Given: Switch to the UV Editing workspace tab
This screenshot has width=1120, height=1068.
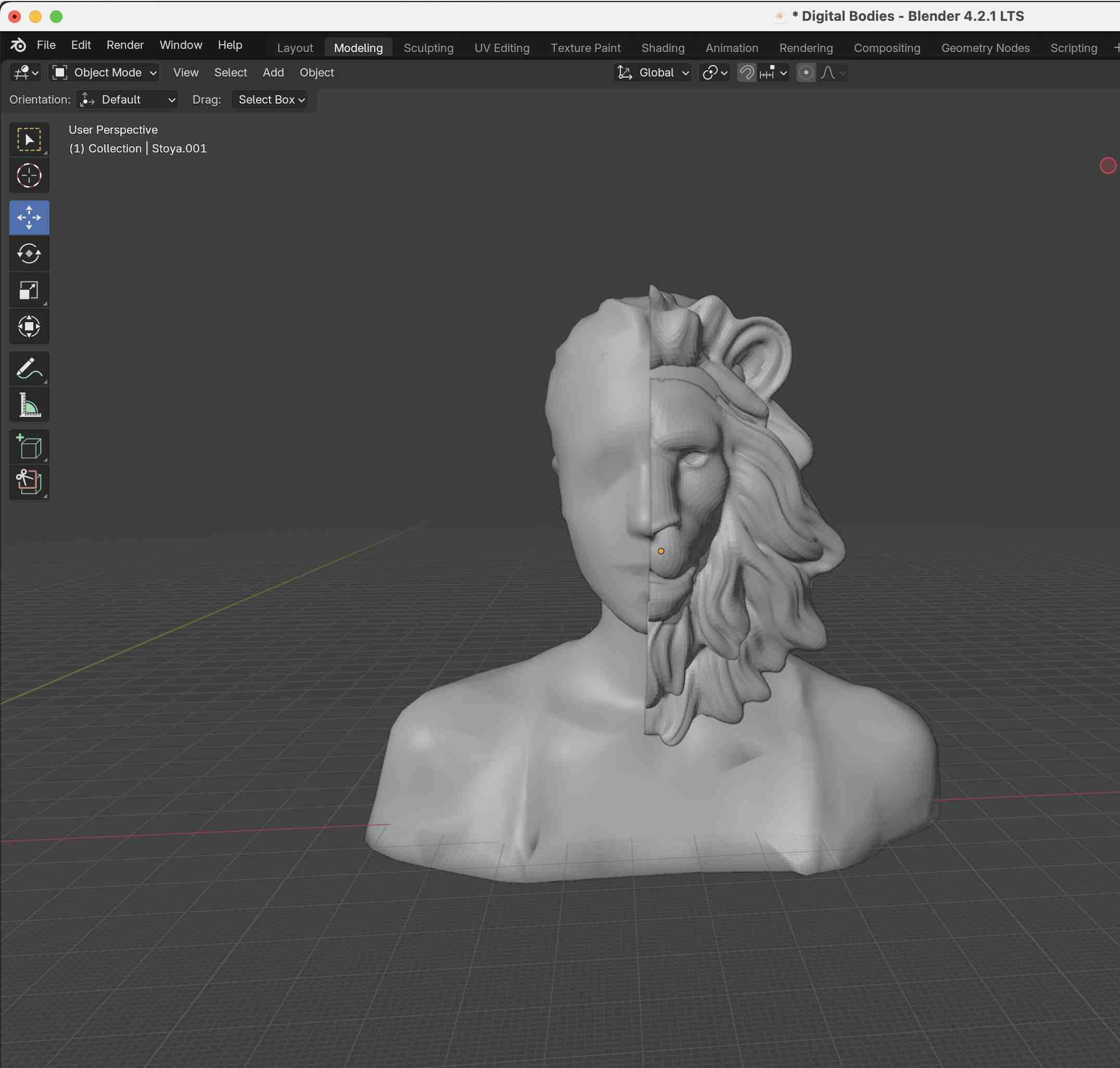Looking at the screenshot, I should pyautogui.click(x=502, y=48).
